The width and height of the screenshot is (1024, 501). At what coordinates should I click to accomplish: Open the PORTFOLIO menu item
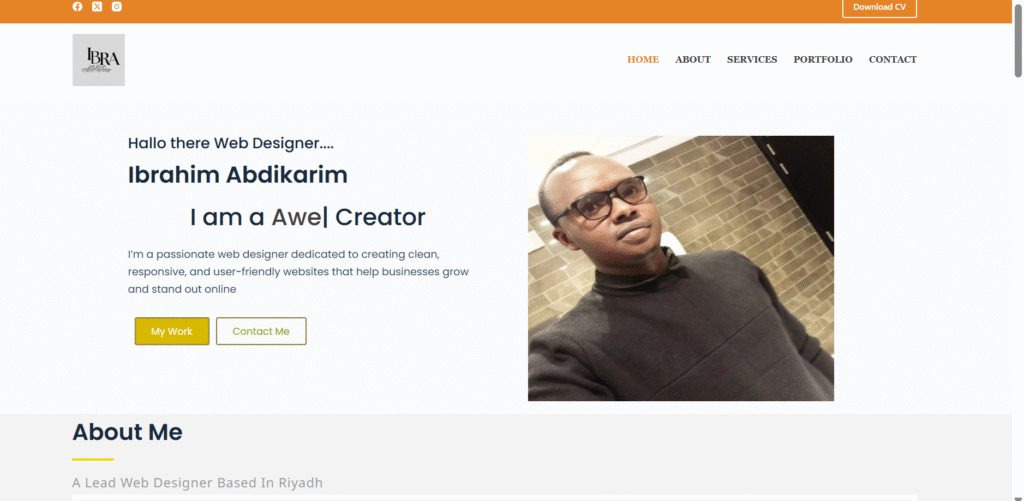(823, 59)
